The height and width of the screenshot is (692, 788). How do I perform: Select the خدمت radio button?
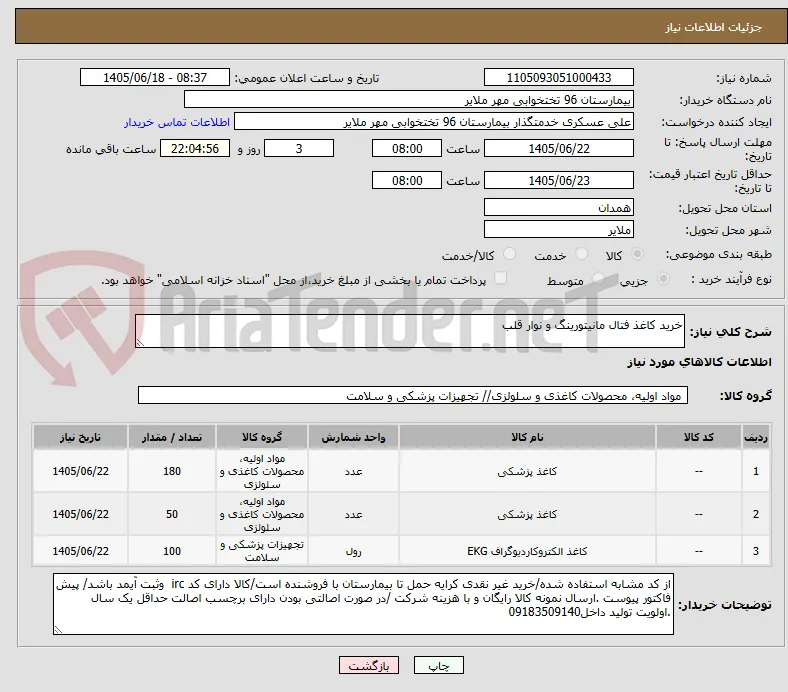[x=581, y=254]
